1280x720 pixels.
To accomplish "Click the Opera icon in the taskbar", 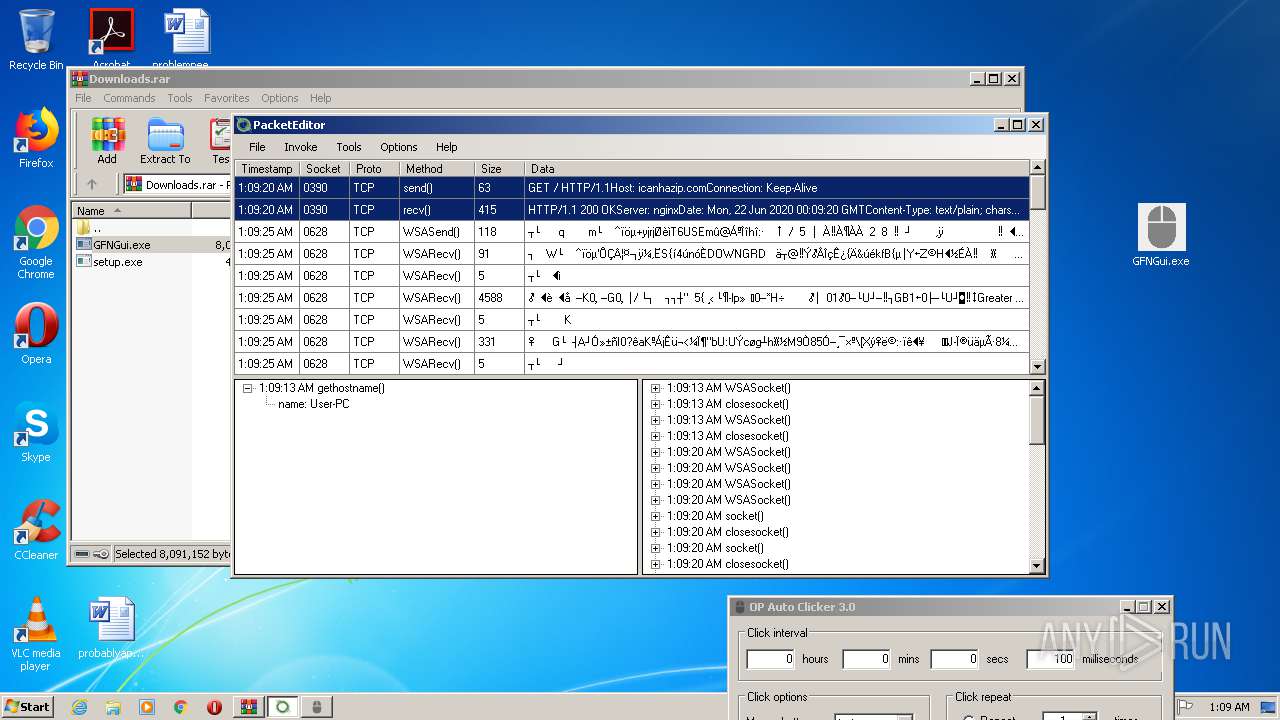I will coord(214,707).
